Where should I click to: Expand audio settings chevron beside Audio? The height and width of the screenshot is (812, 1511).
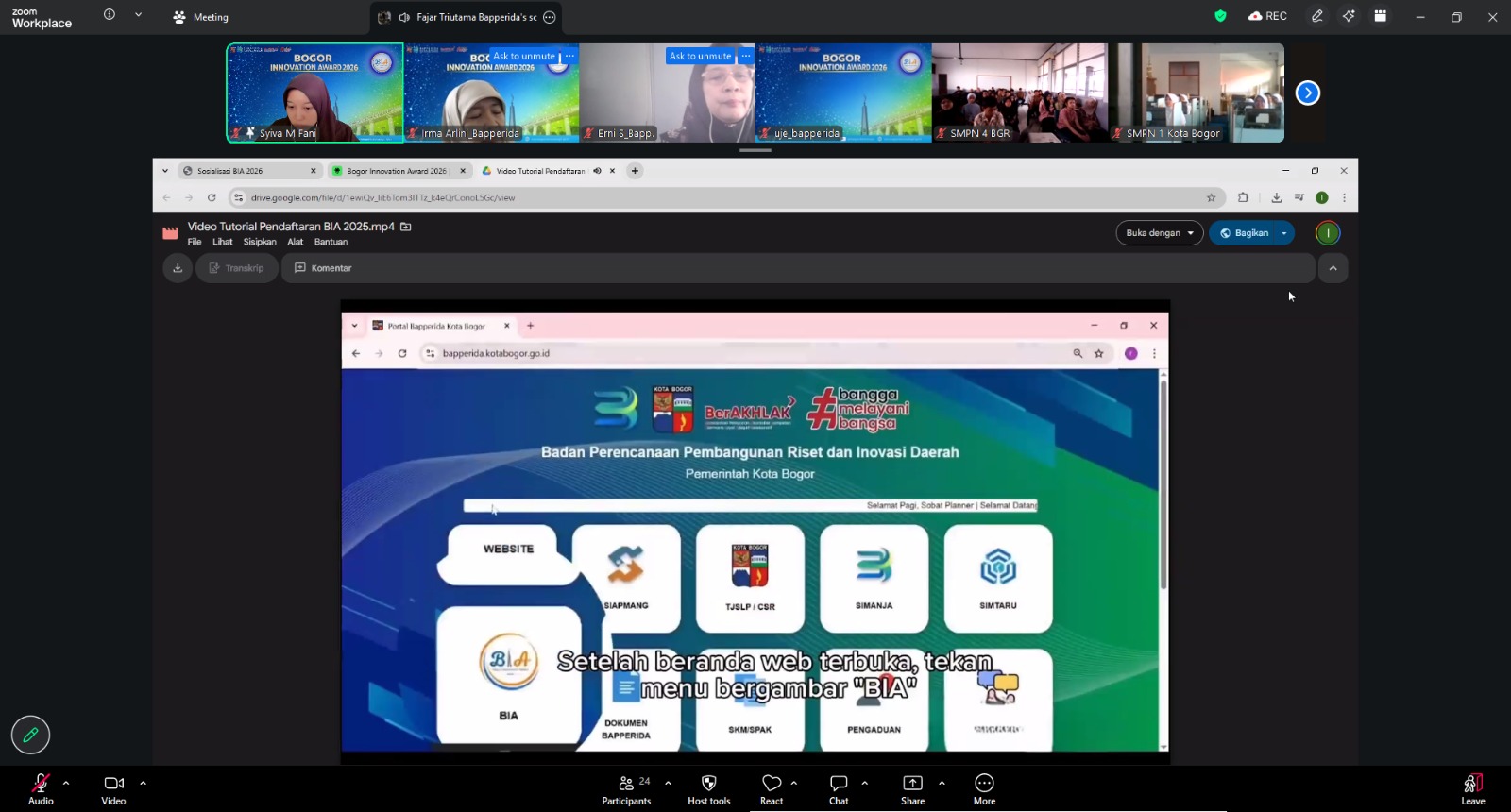click(x=66, y=783)
